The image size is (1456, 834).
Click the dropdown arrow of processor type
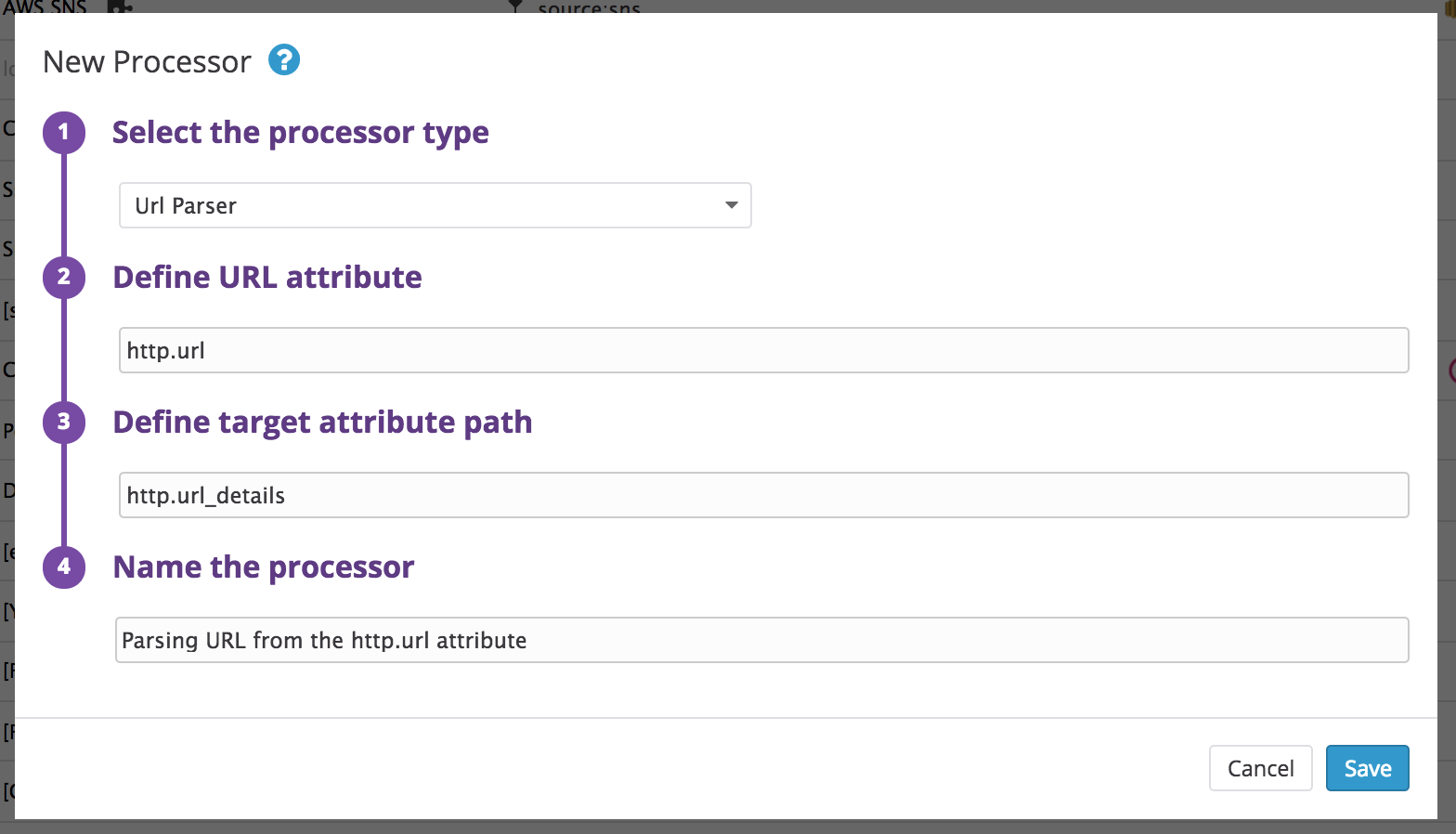pyautogui.click(x=732, y=205)
